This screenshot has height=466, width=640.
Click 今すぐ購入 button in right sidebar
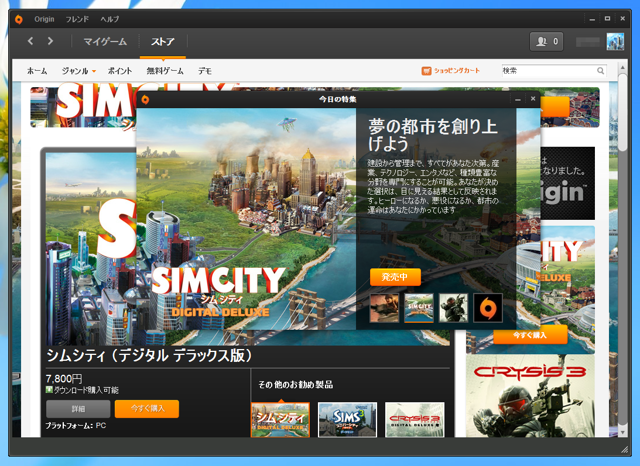coord(530,335)
